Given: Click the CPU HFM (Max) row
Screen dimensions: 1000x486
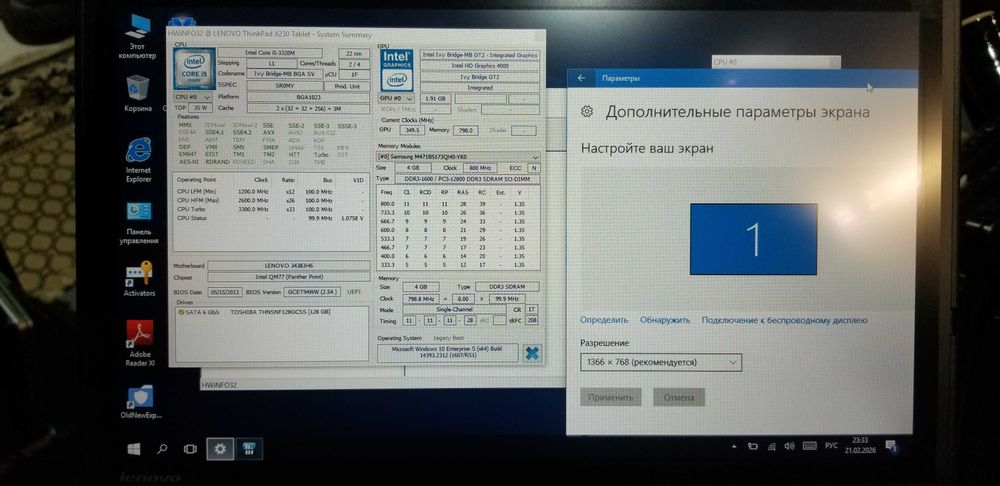Looking at the screenshot, I should 270,200.
